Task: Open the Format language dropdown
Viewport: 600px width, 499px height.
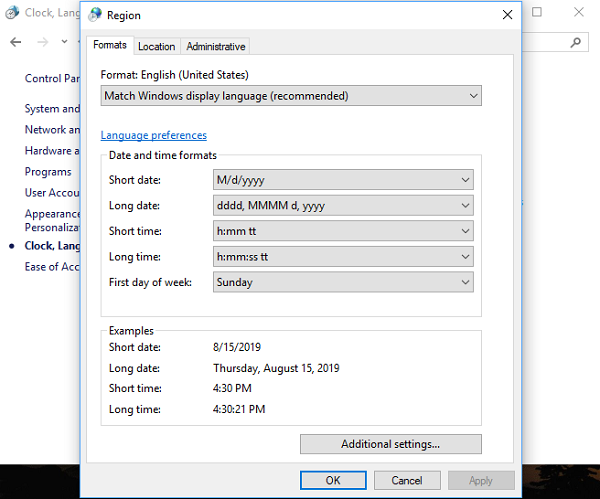Action: point(291,96)
